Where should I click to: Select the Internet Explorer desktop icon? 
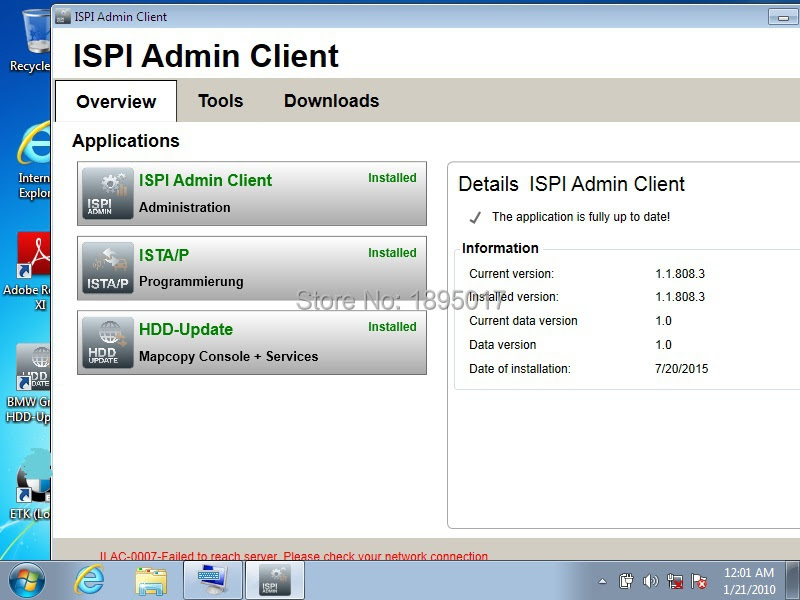click(x=34, y=161)
